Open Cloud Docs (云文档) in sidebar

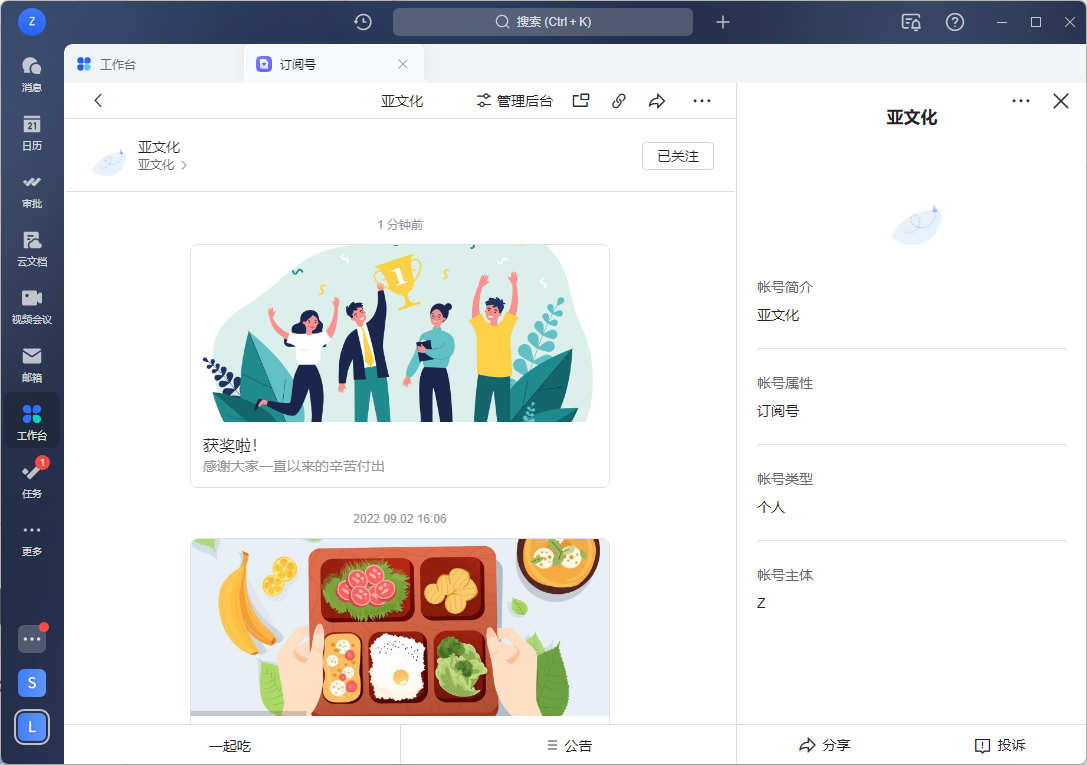[32, 247]
